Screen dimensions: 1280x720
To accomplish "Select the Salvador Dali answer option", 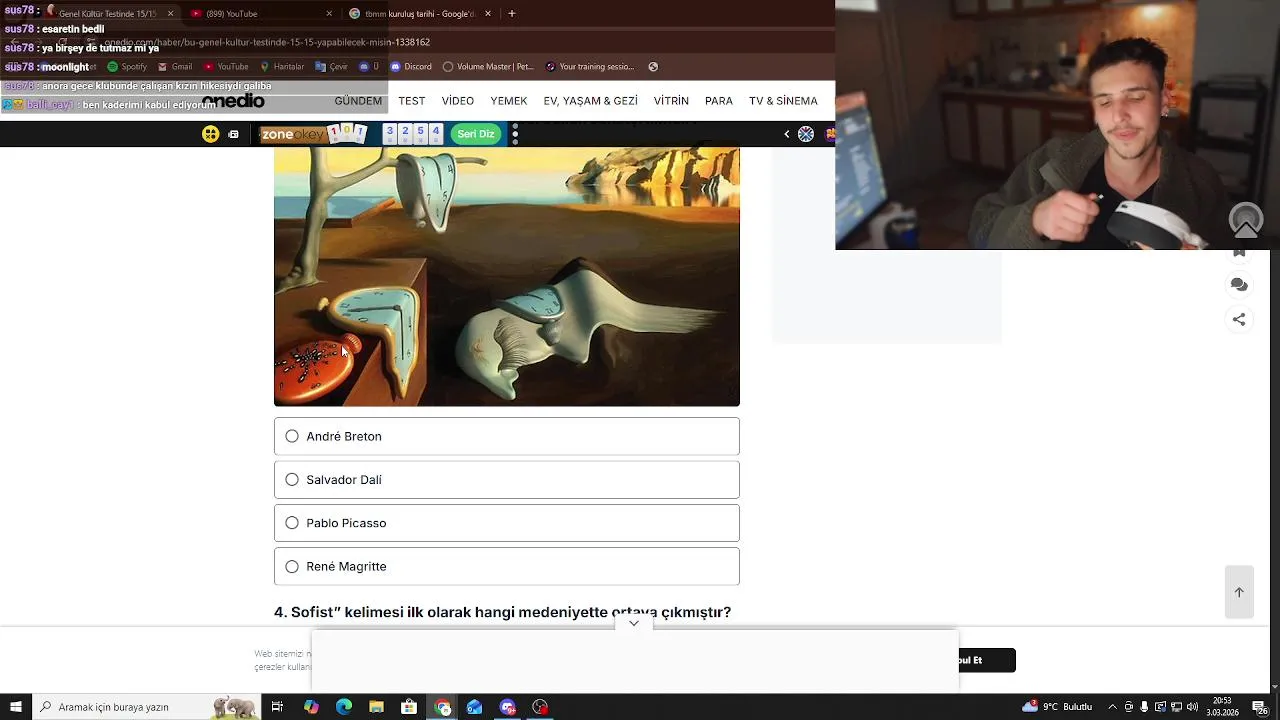I will pyautogui.click(x=507, y=480).
